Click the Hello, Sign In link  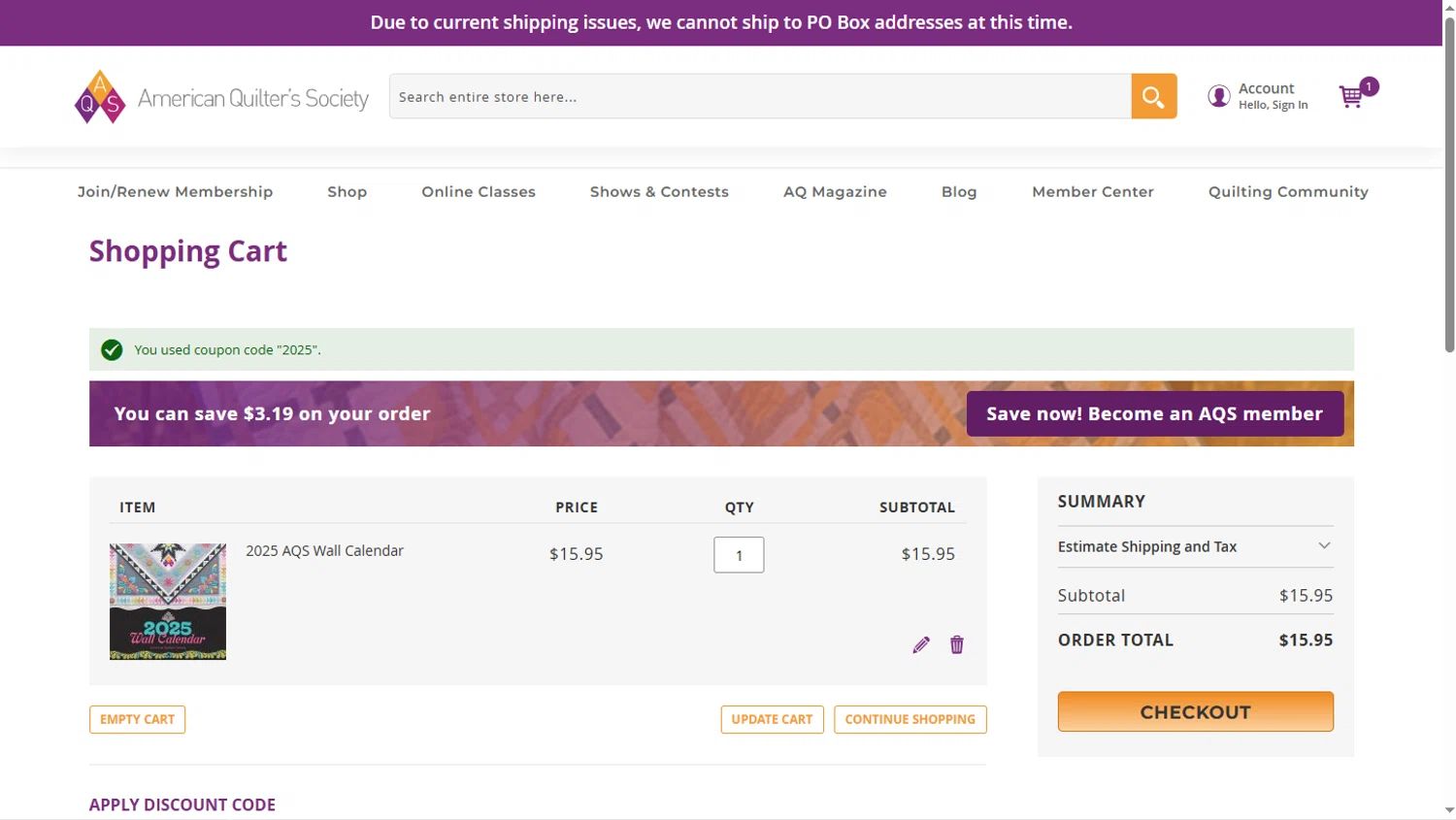(x=1273, y=105)
